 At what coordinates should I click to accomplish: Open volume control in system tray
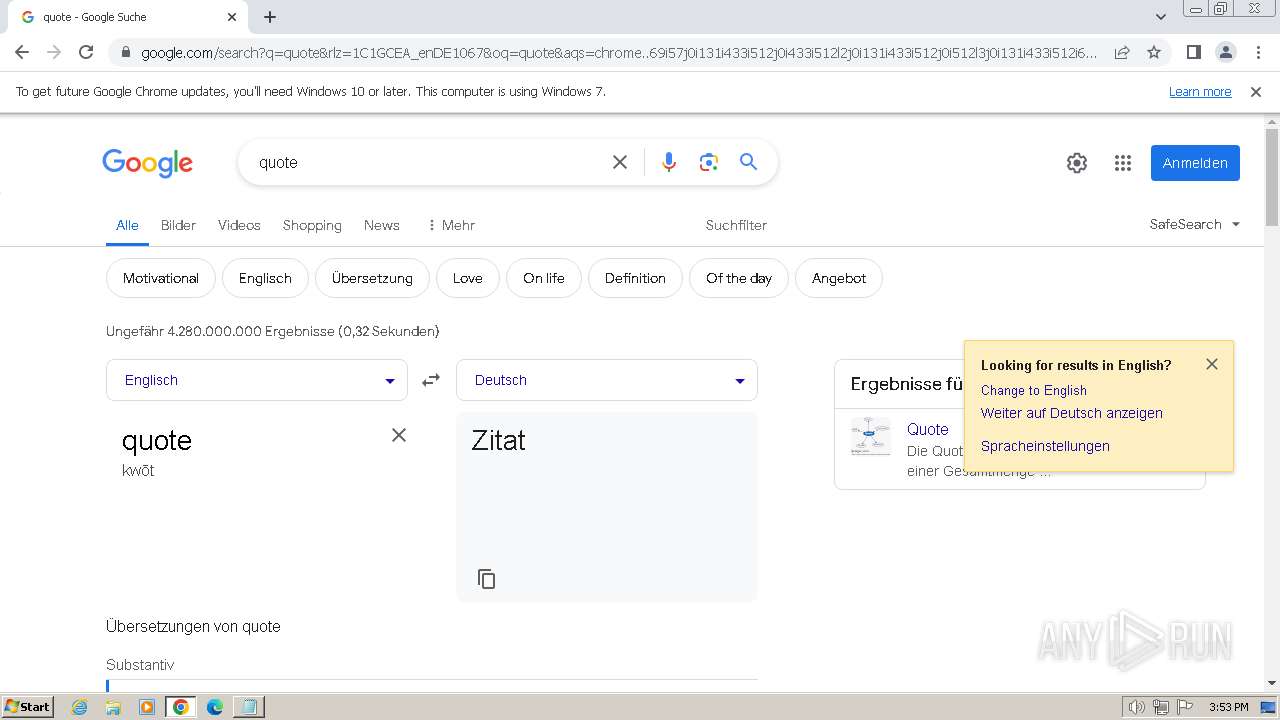[x=1136, y=707]
